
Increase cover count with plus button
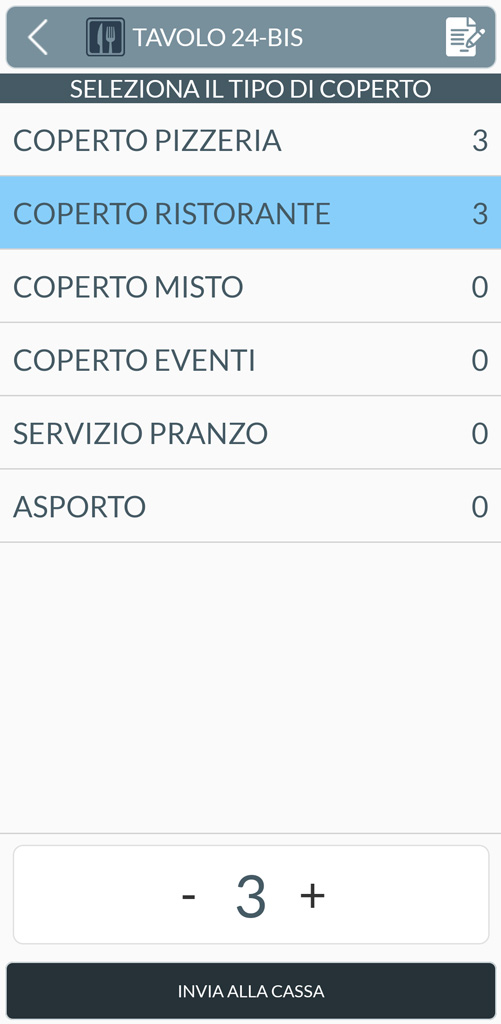tap(312, 895)
